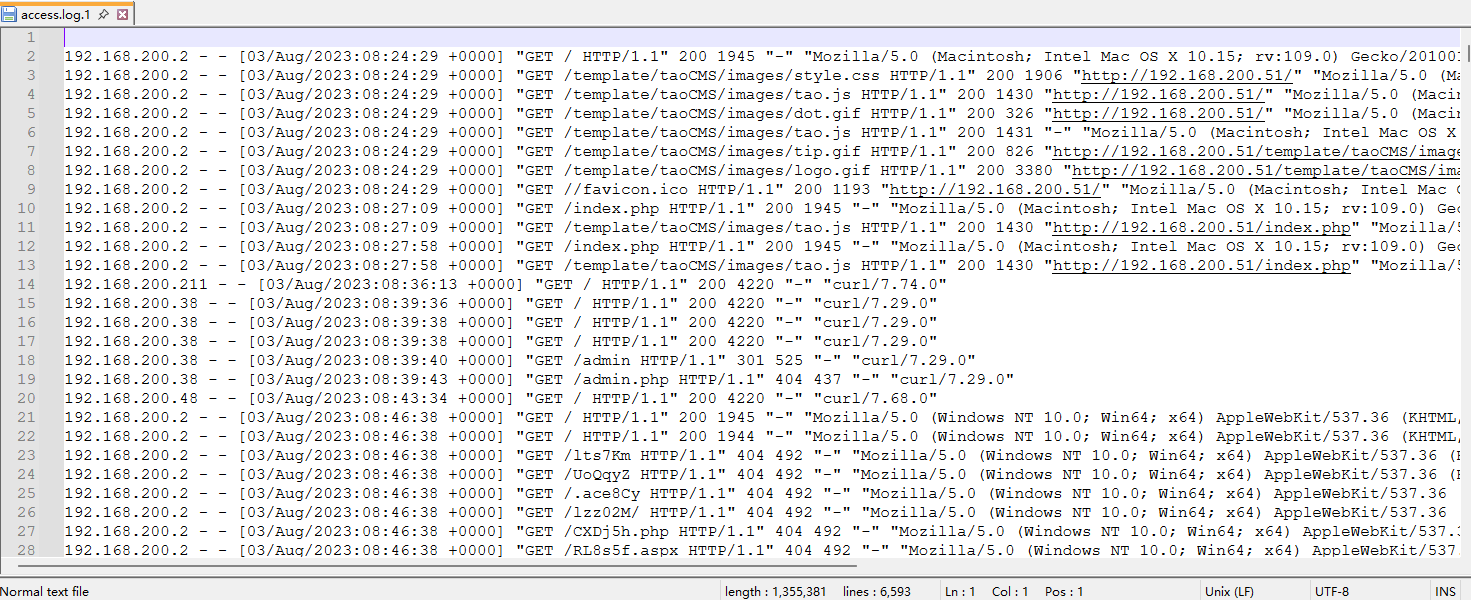Viewport: 1471px width, 600px height.
Task: Click the Ln : 1 position field
Action: [961, 591]
